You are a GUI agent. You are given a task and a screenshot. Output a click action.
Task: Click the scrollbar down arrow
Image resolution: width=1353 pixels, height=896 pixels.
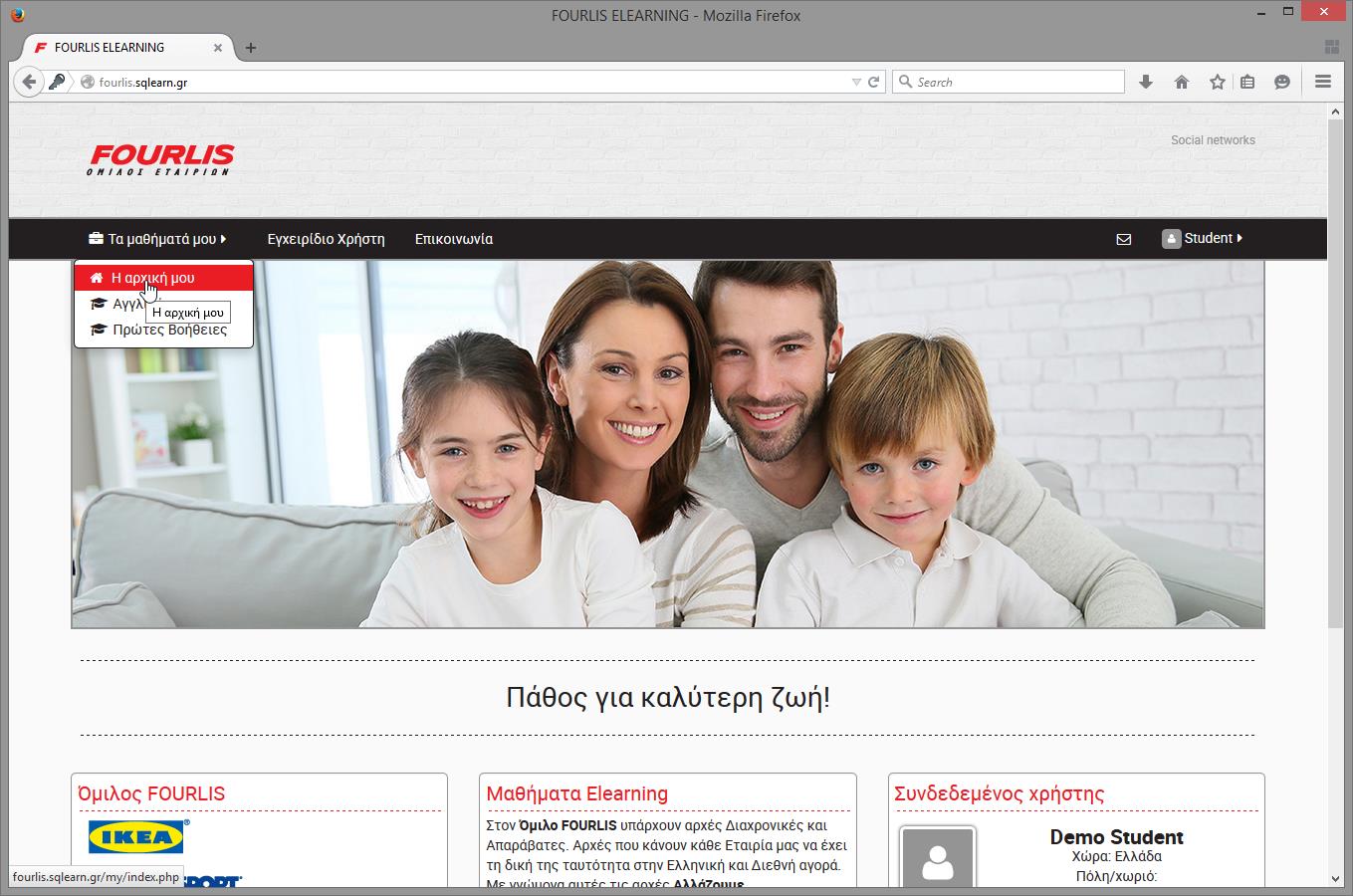coord(1335,879)
